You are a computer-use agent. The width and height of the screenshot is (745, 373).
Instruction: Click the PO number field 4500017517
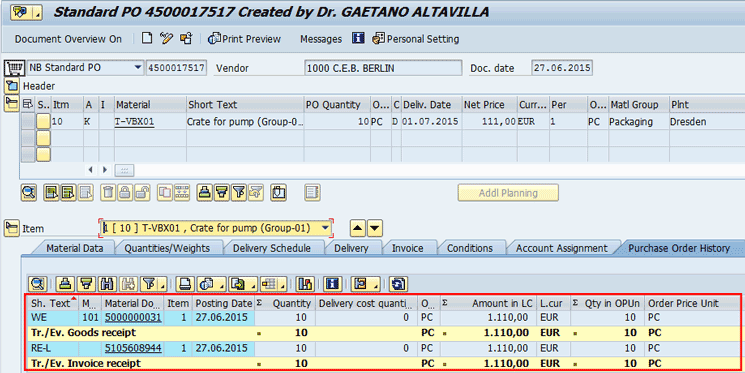click(176, 68)
